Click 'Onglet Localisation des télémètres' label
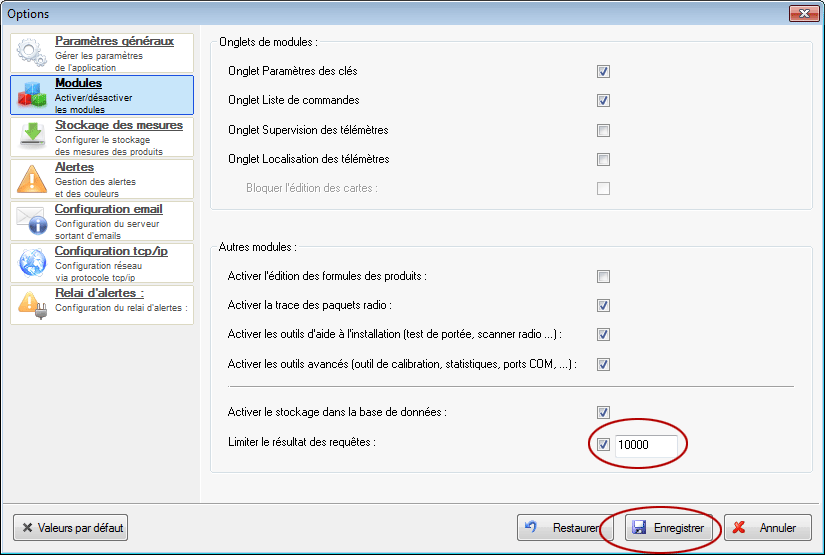 pyautogui.click(x=309, y=159)
